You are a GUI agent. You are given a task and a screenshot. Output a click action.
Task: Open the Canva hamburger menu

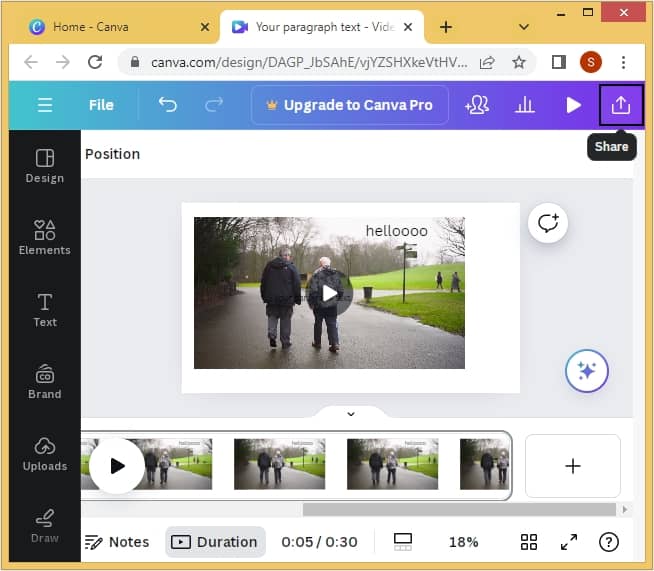(45, 105)
